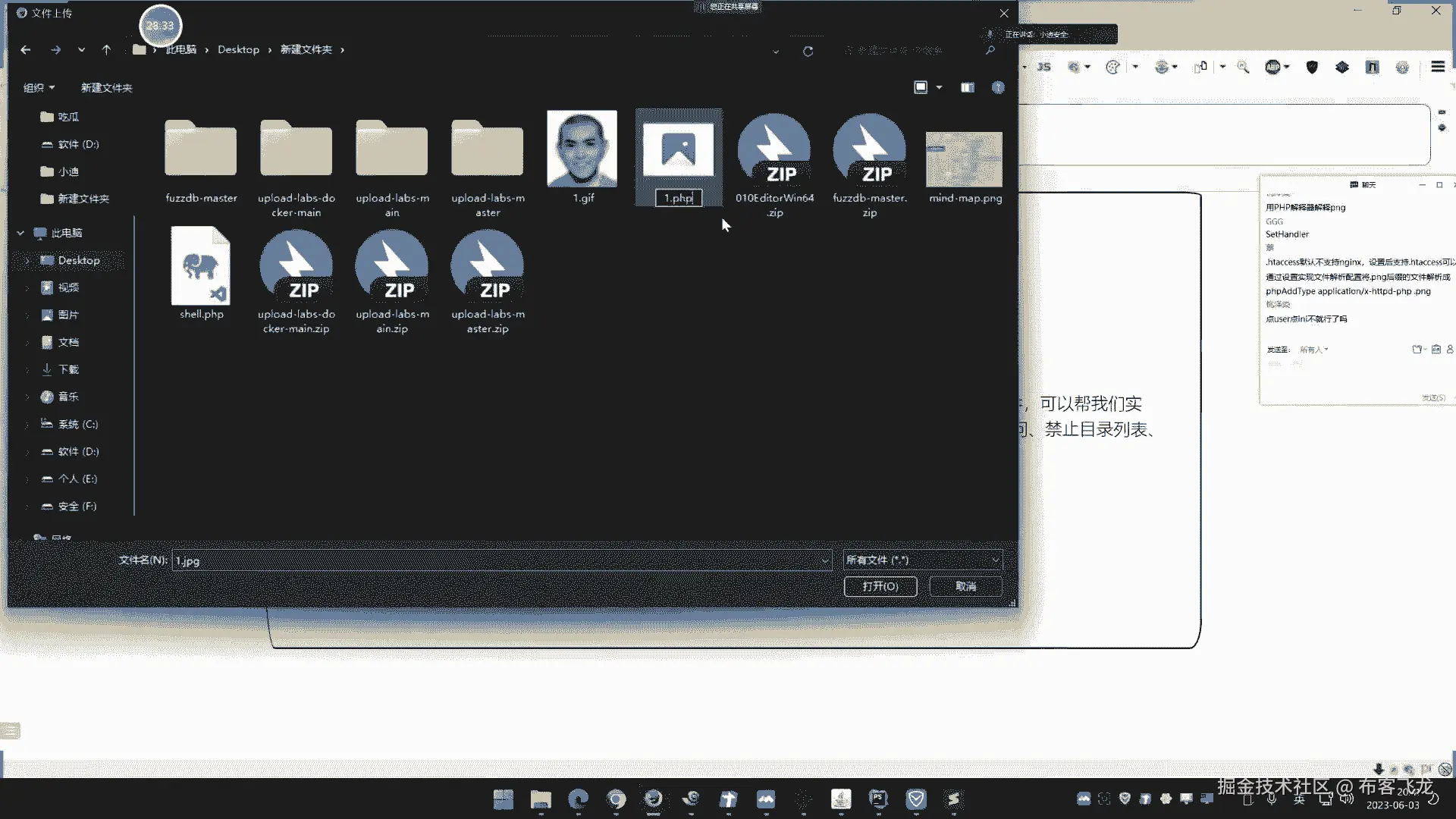Expand the Desktop tree item
This screenshot has height=819, width=1456.
[27, 261]
